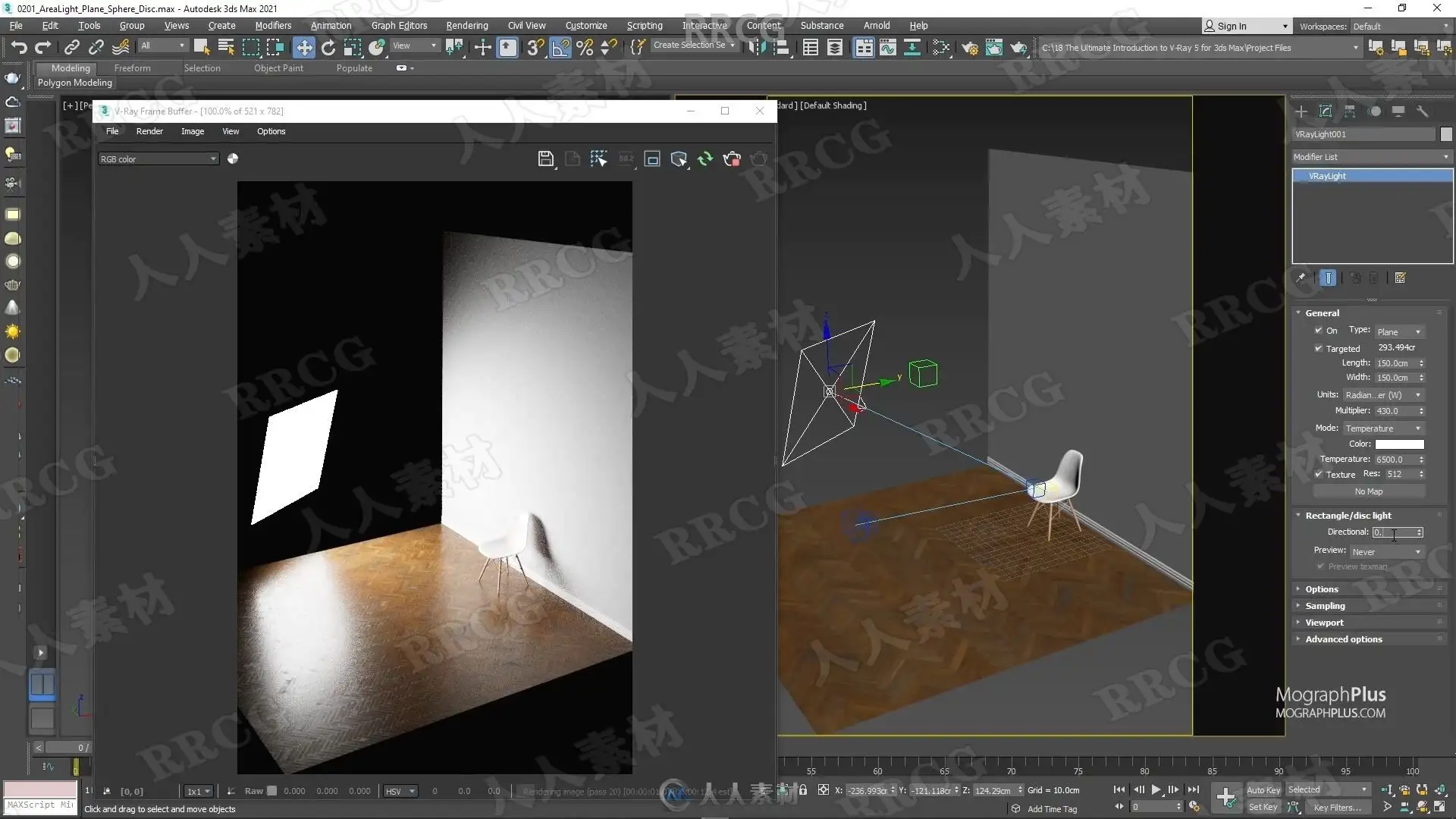Activate the Select and Link tool
Viewport: 1456px width, 819px height.
pyautogui.click(x=71, y=47)
